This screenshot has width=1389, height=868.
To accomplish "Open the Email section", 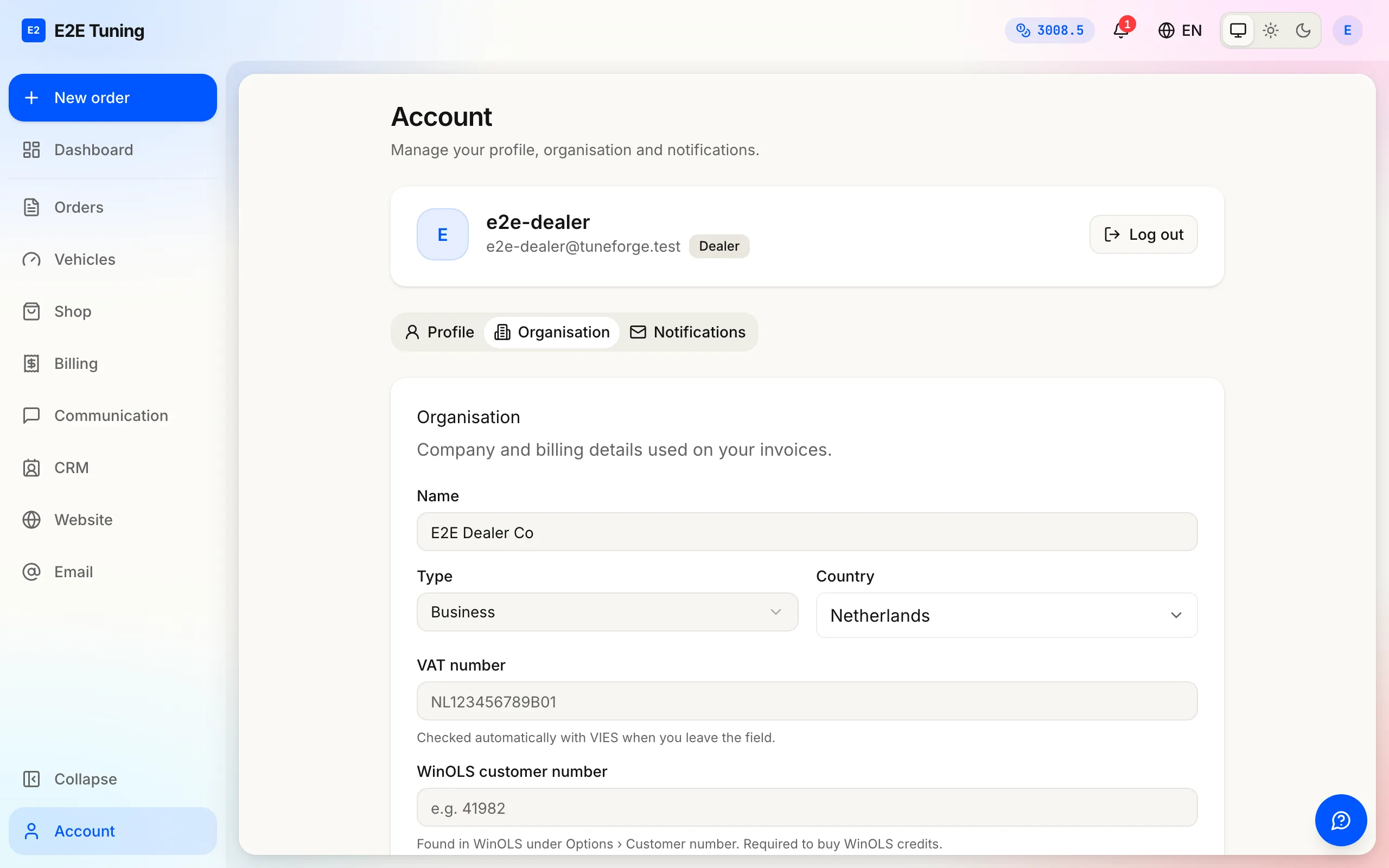I will coord(112,572).
